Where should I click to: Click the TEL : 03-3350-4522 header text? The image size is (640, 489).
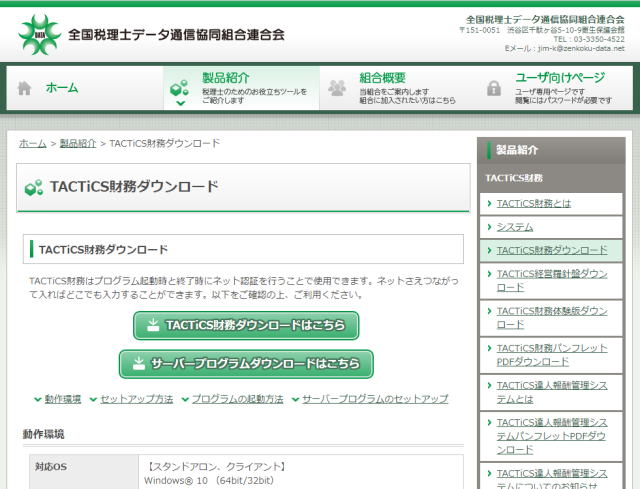click(589, 39)
